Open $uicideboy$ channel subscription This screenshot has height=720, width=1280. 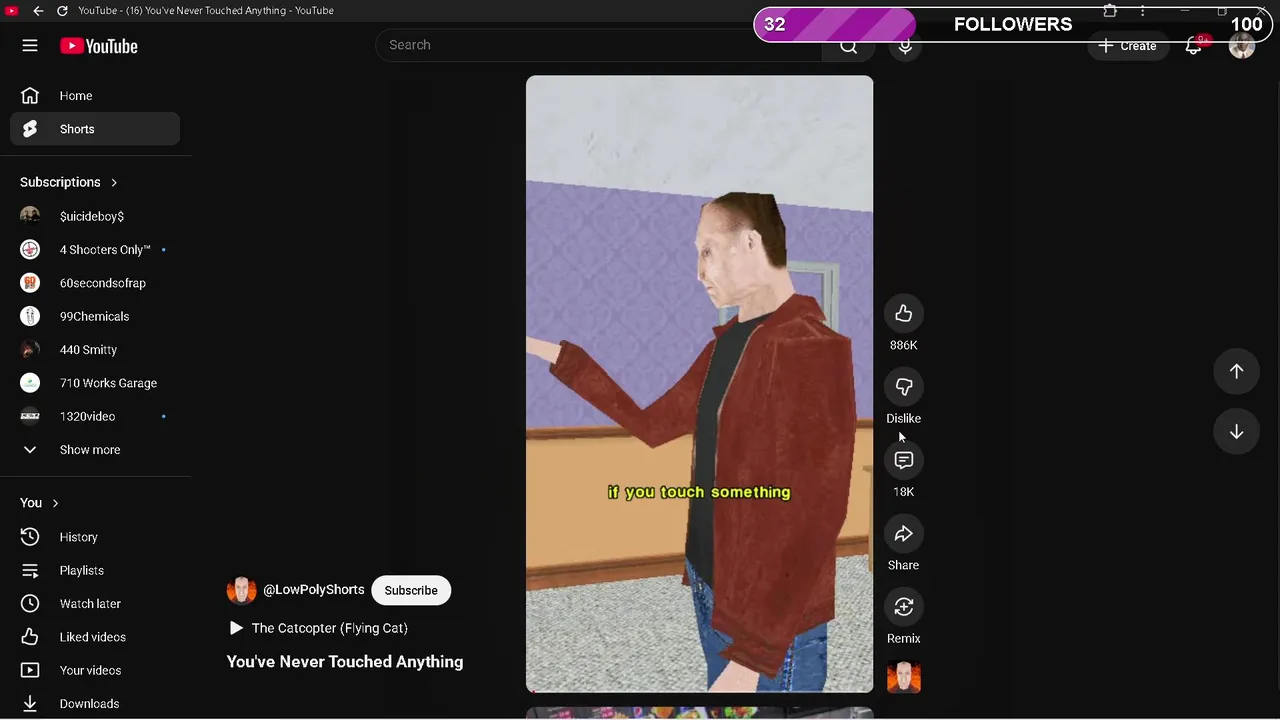tap(95, 216)
